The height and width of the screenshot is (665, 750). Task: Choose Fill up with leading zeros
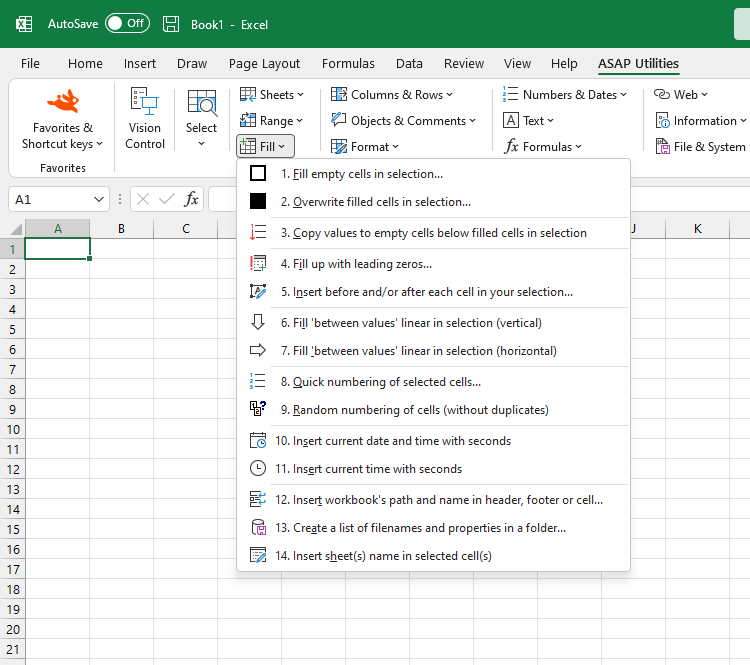click(433, 264)
